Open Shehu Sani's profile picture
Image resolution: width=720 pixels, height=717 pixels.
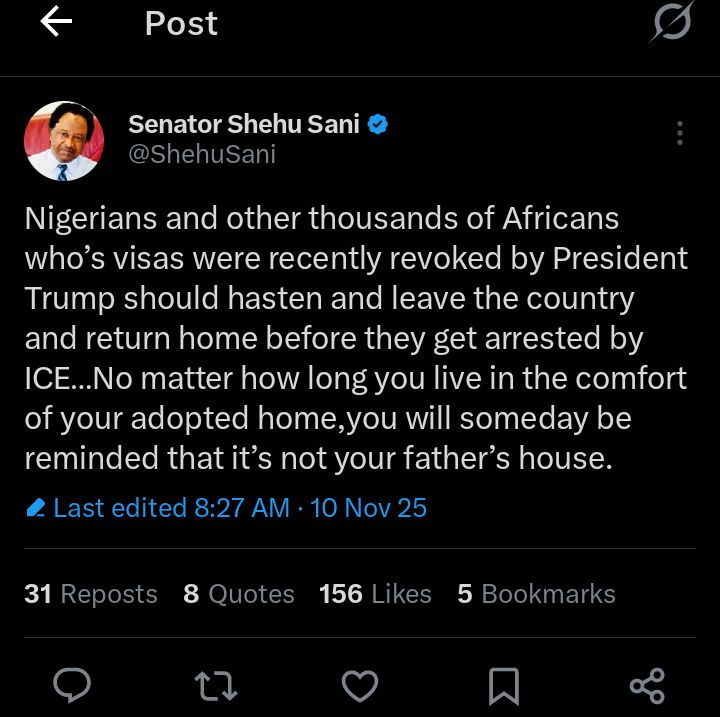coord(63,140)
